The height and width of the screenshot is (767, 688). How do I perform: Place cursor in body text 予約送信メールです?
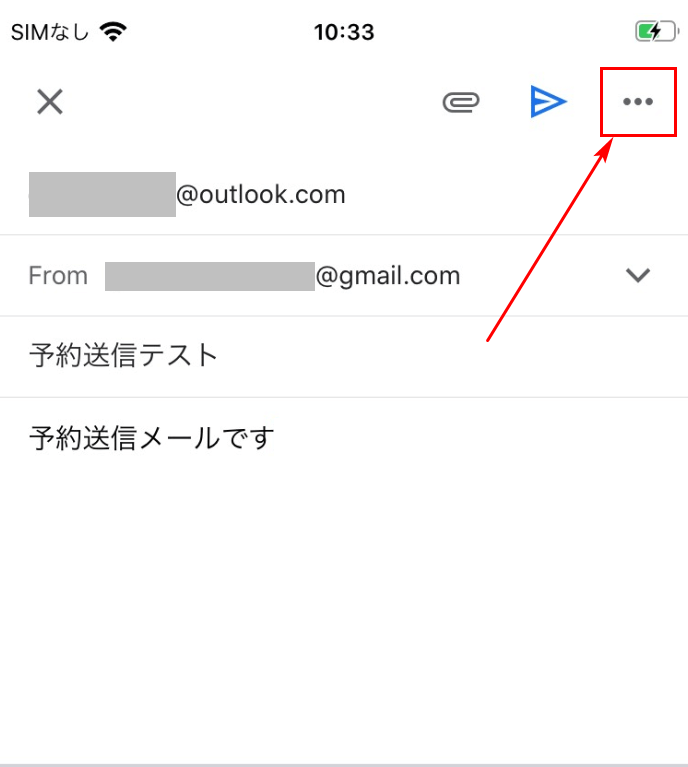point(151,437)
